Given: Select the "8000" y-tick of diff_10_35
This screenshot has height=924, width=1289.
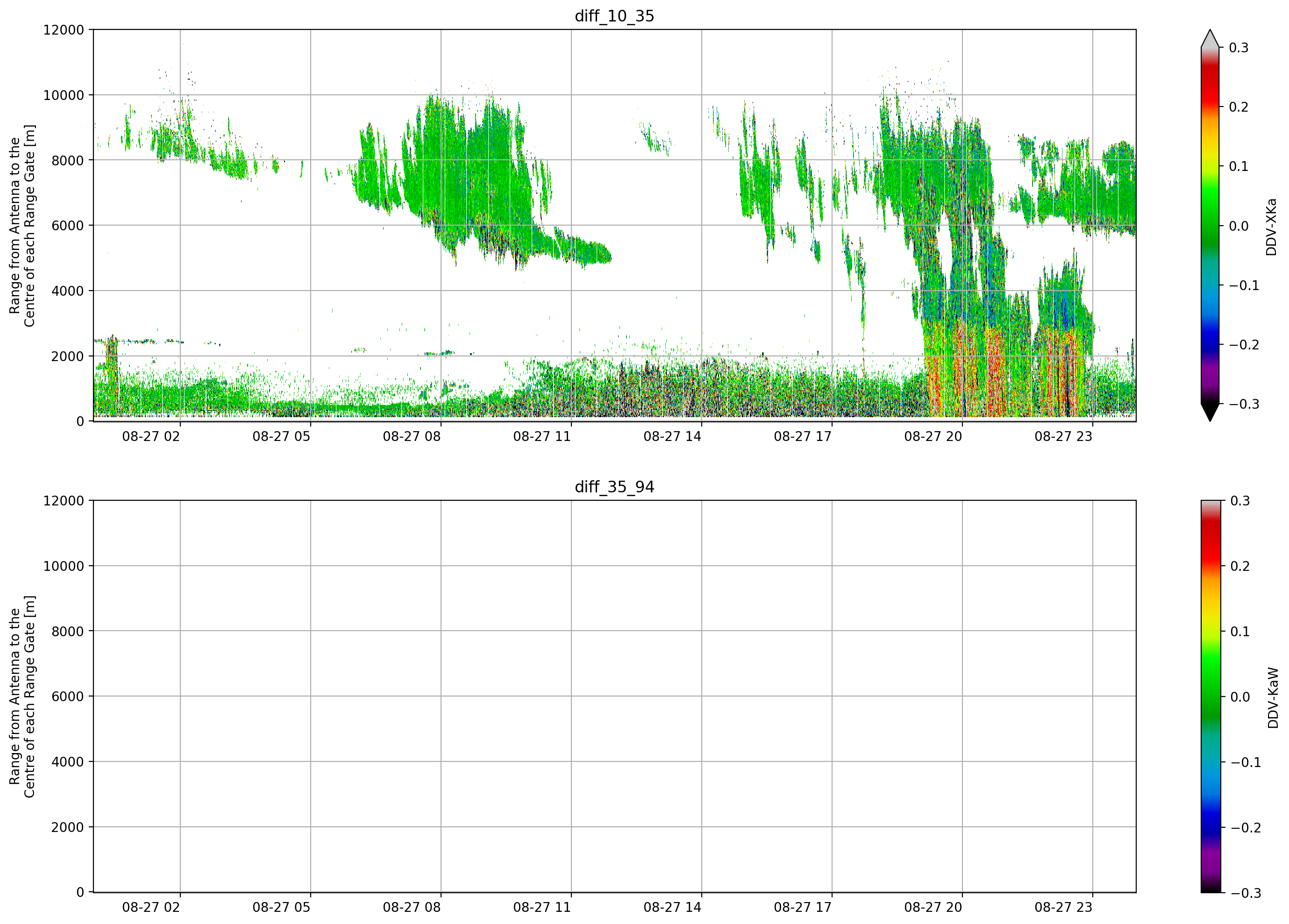Looking at the screenshot, I should (x=68, y=160).
